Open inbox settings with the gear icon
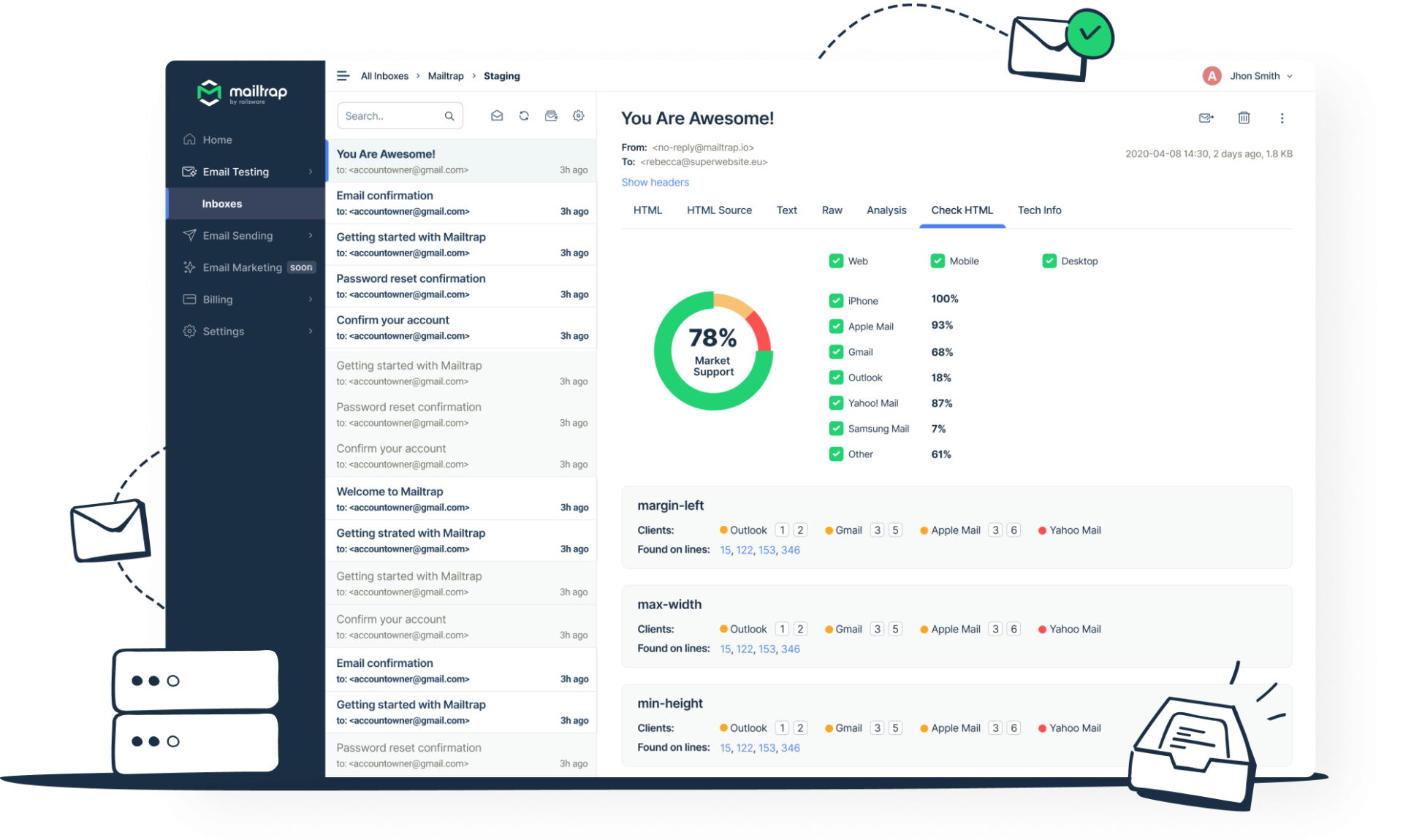This screenshot has height=840, width=1403. tap(578, 115)
